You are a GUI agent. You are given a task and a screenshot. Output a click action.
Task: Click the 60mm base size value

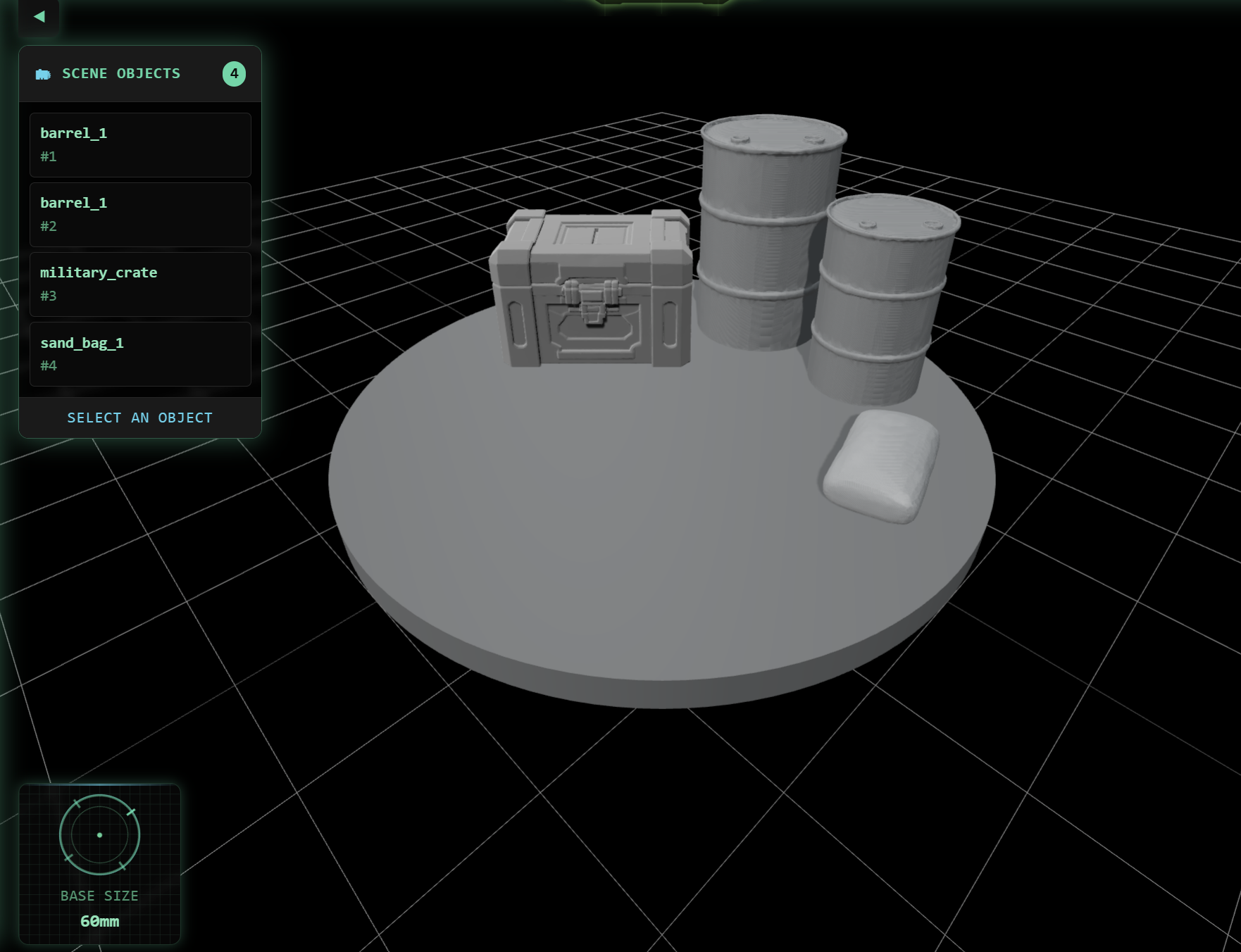tap(99, 920)
